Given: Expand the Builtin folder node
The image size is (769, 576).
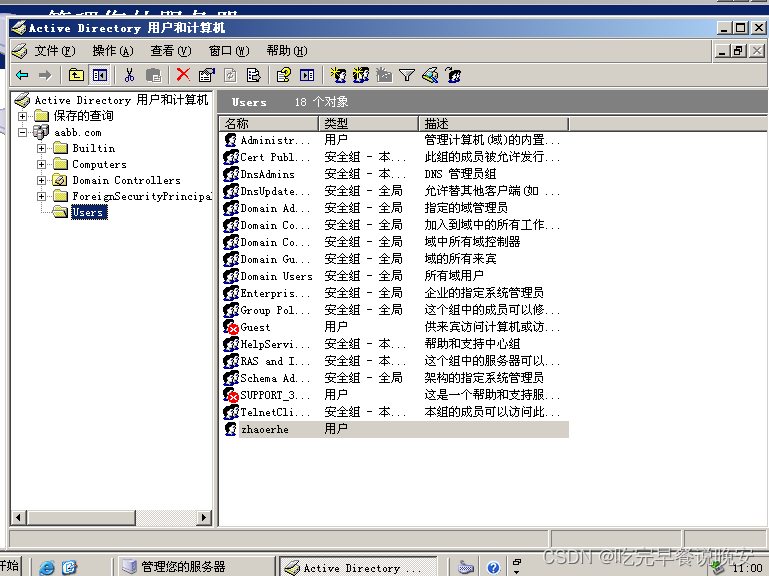Looking at the screenshot, I should click(42, 148).
